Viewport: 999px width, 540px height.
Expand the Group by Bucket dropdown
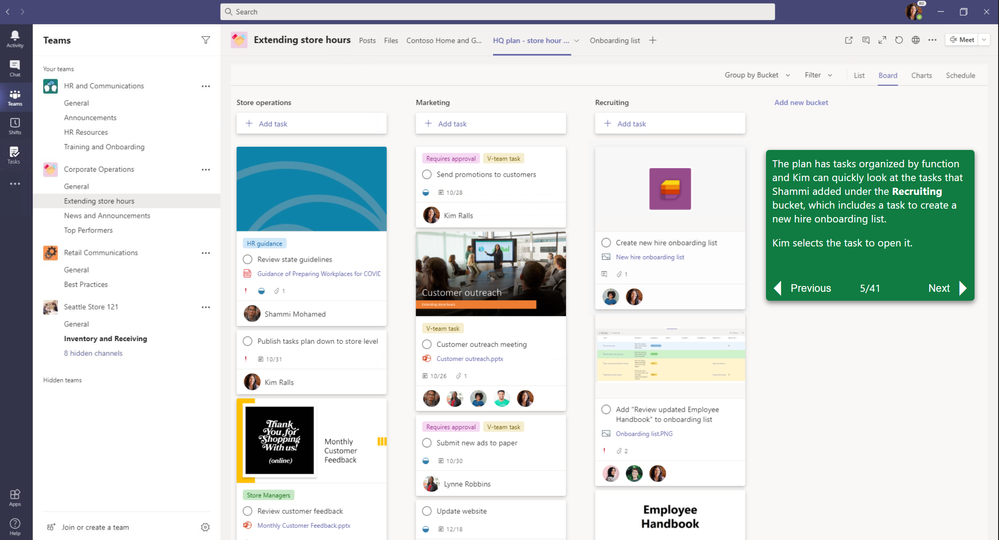(x=757, y=75)
